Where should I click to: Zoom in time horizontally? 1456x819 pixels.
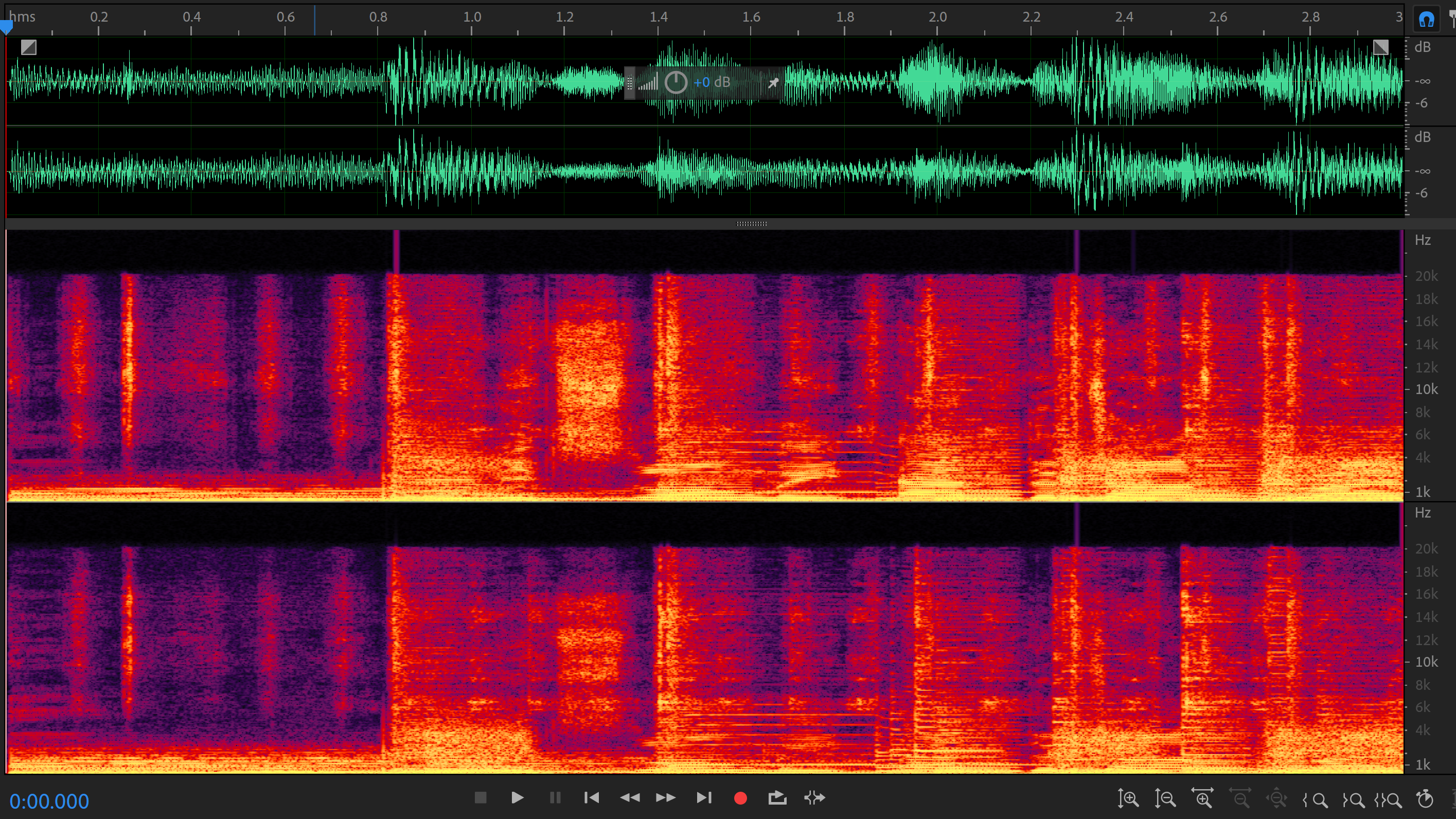pos(1202,798)
